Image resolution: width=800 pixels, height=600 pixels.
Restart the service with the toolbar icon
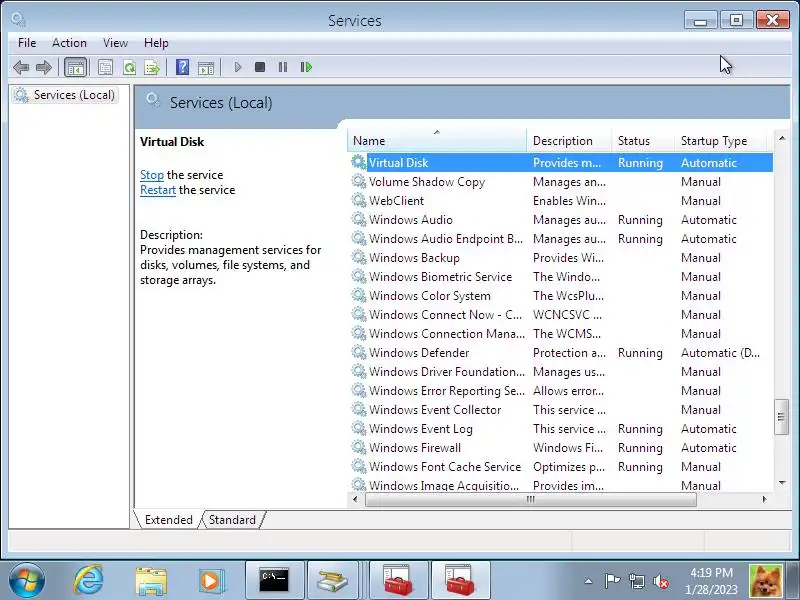coord(306,67)
